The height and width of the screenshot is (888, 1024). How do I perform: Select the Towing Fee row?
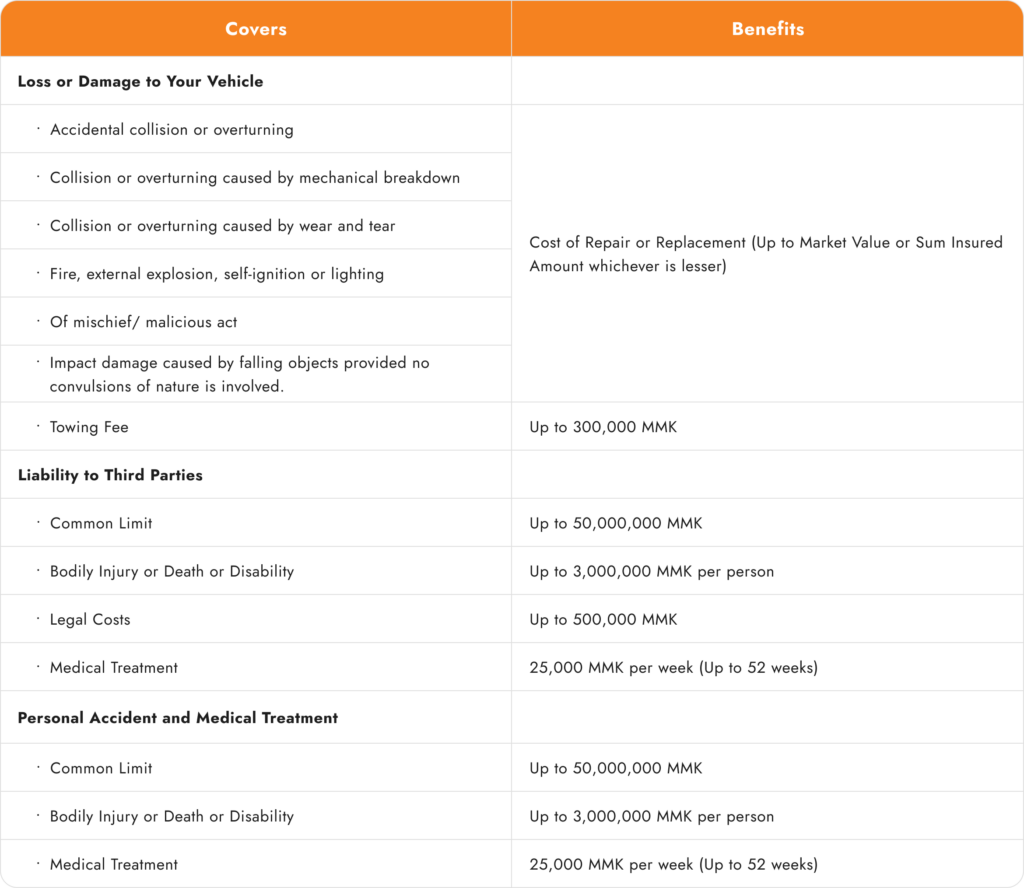coord(89,427)
